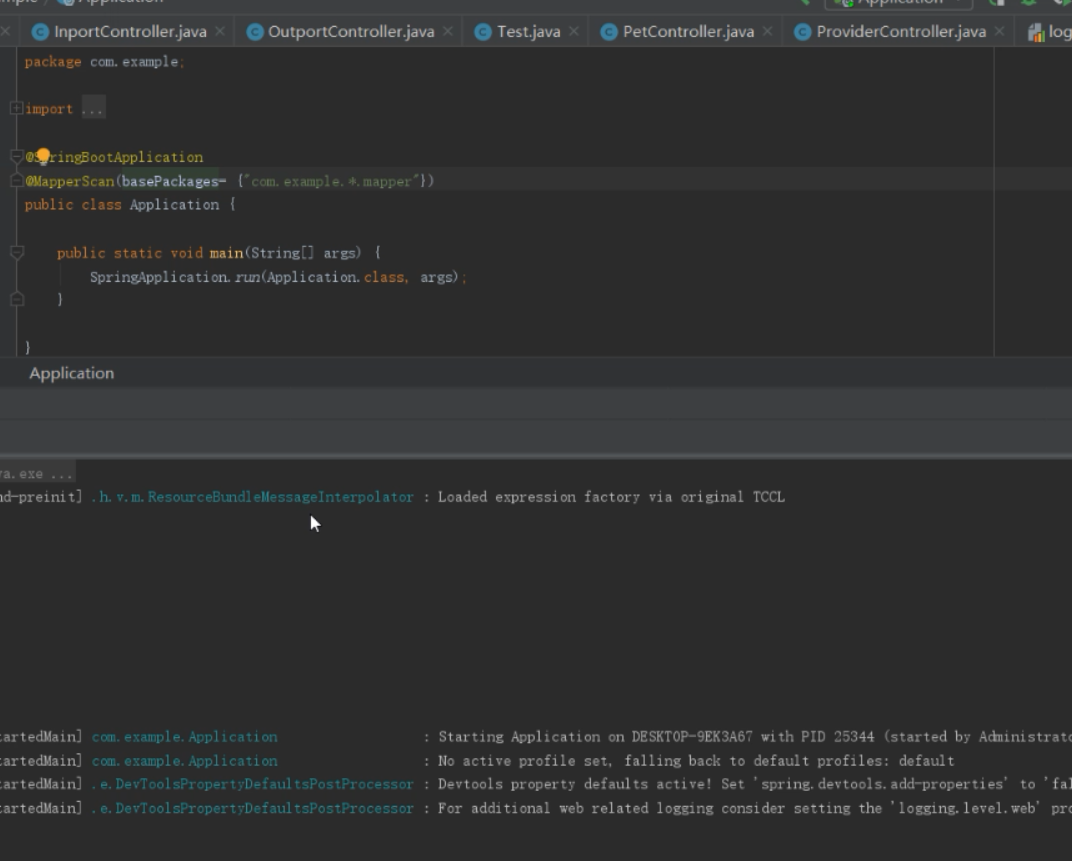This screenshot has height=861, width=1072.
Task: Click the package com.example line
Action: tap(105, 62)
